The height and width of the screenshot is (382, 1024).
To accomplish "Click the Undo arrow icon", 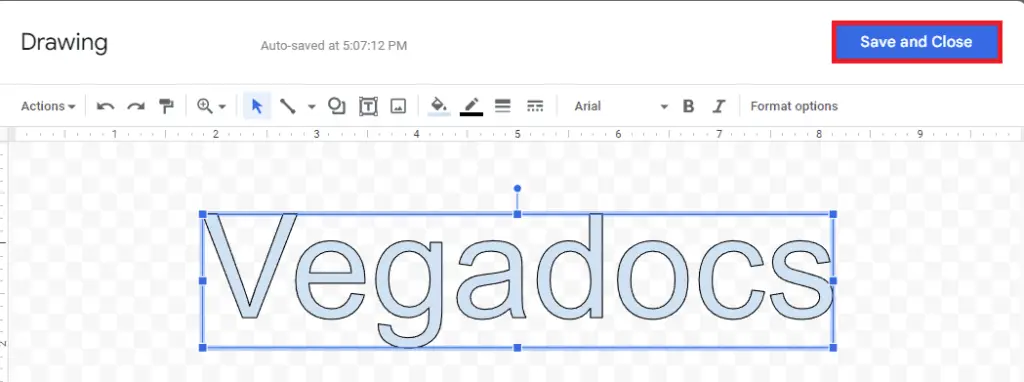I will 105,106.
